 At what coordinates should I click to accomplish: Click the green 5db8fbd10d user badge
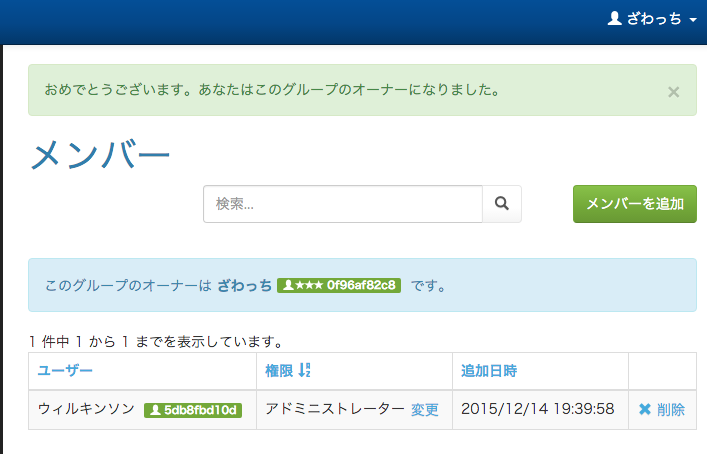click(193, 410)
